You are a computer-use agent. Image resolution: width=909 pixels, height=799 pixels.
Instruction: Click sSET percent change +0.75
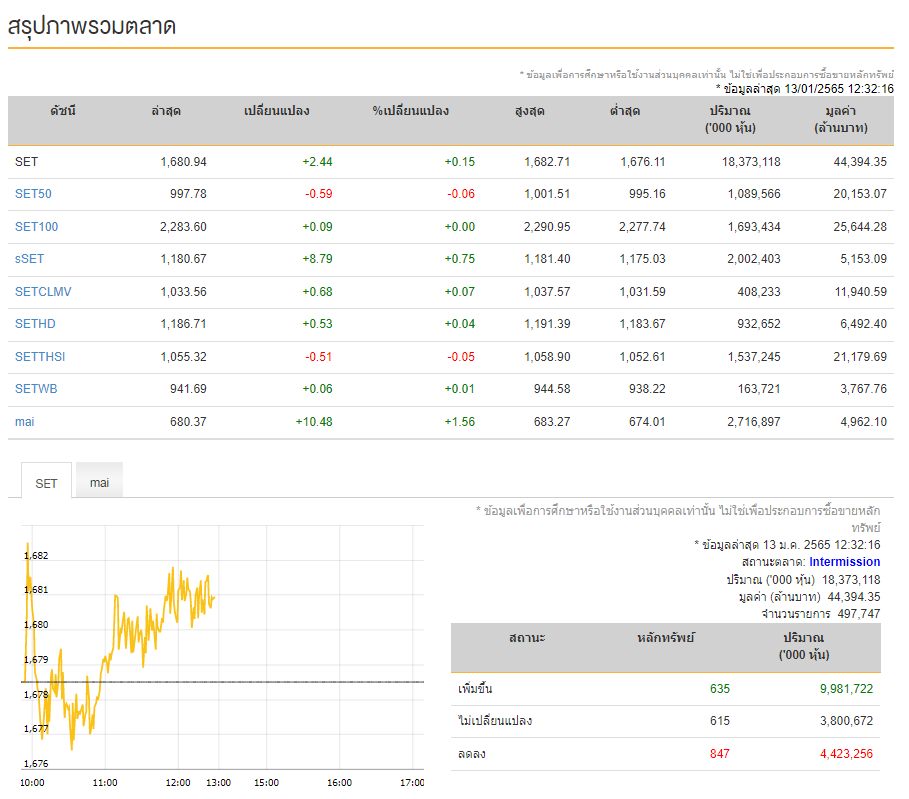(460, 259)
